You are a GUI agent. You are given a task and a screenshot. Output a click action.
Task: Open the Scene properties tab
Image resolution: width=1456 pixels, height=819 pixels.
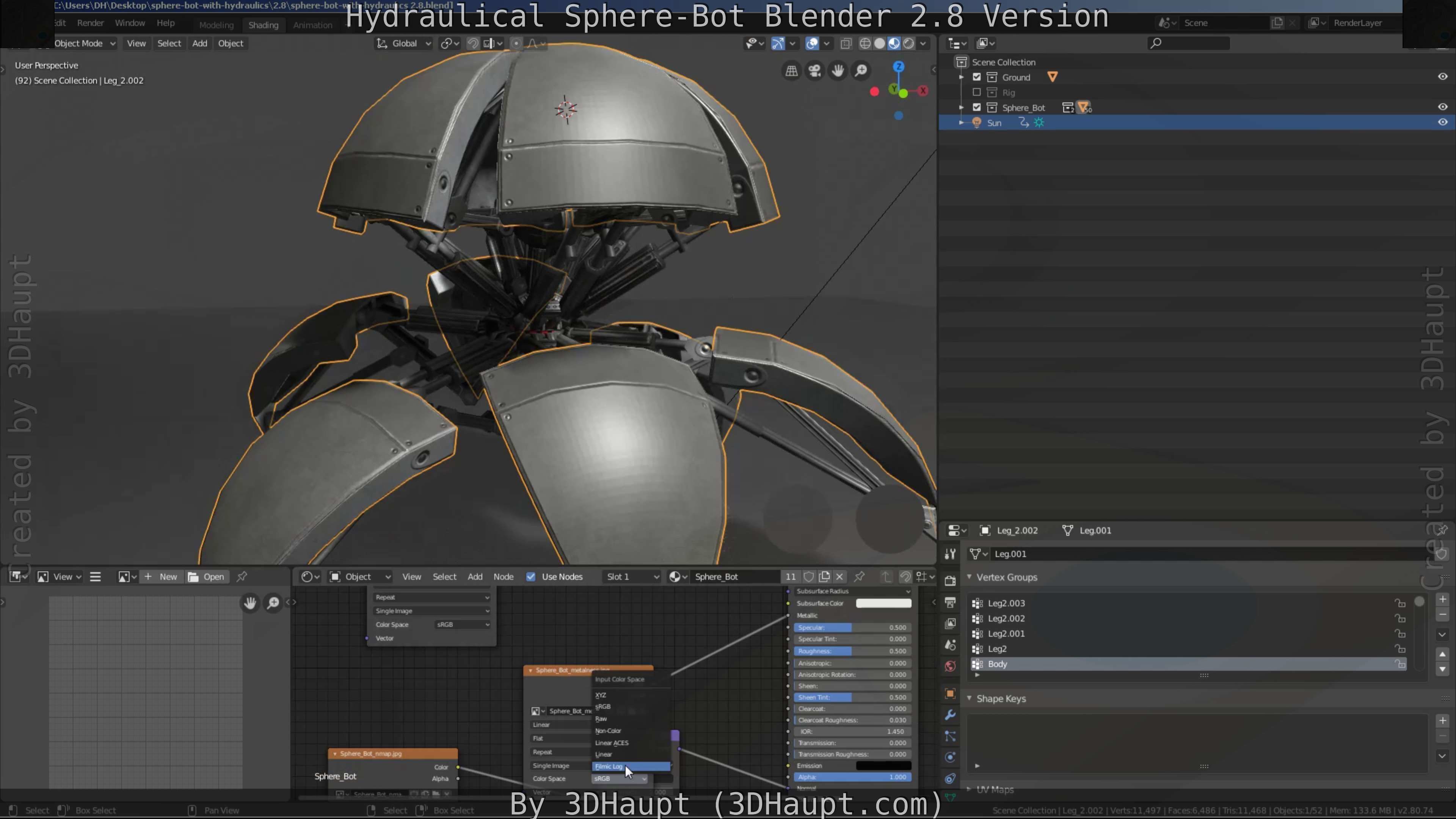pyautogui.click(x=950, y=644)
